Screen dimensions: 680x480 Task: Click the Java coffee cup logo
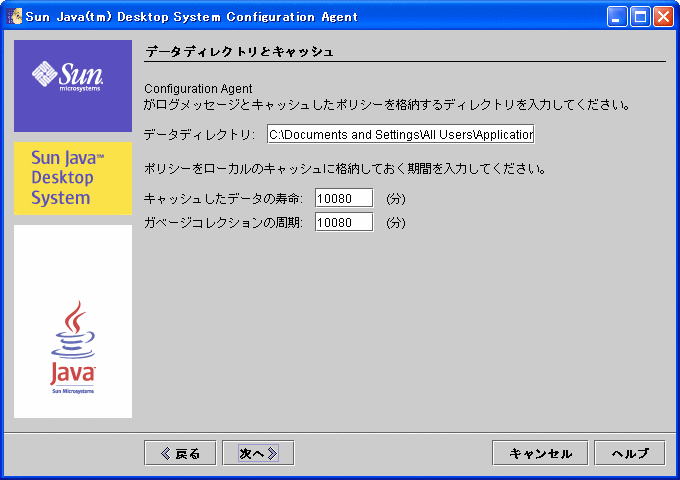pos(73,347)
